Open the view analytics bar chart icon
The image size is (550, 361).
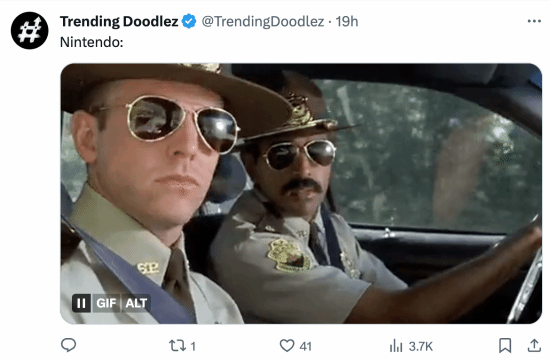[x=396, y=346]
